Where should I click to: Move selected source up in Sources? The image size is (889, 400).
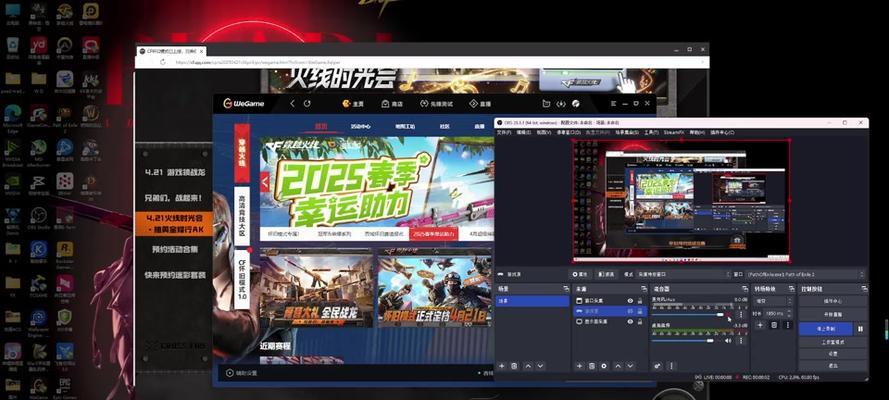click(618, 367)
